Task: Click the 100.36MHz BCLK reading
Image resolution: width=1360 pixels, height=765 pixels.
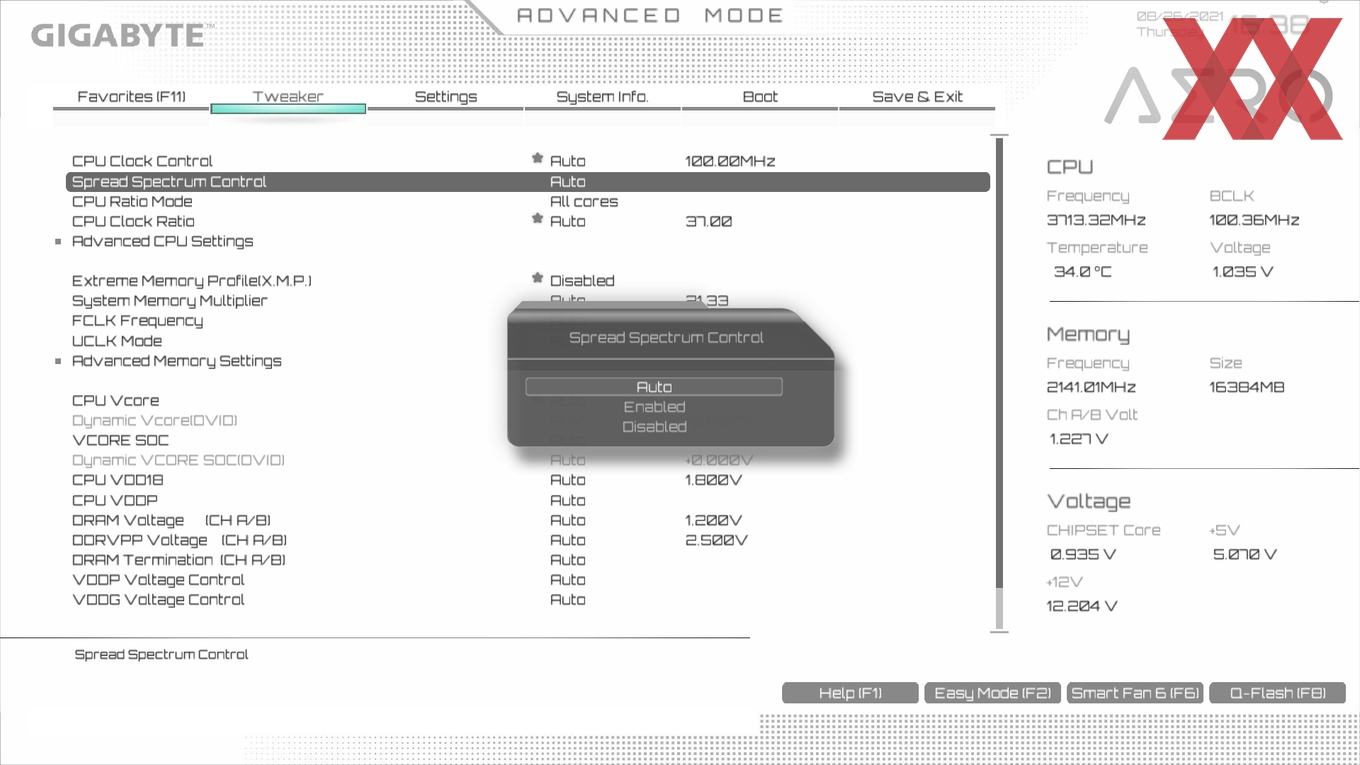Action: pos(1254,220)
